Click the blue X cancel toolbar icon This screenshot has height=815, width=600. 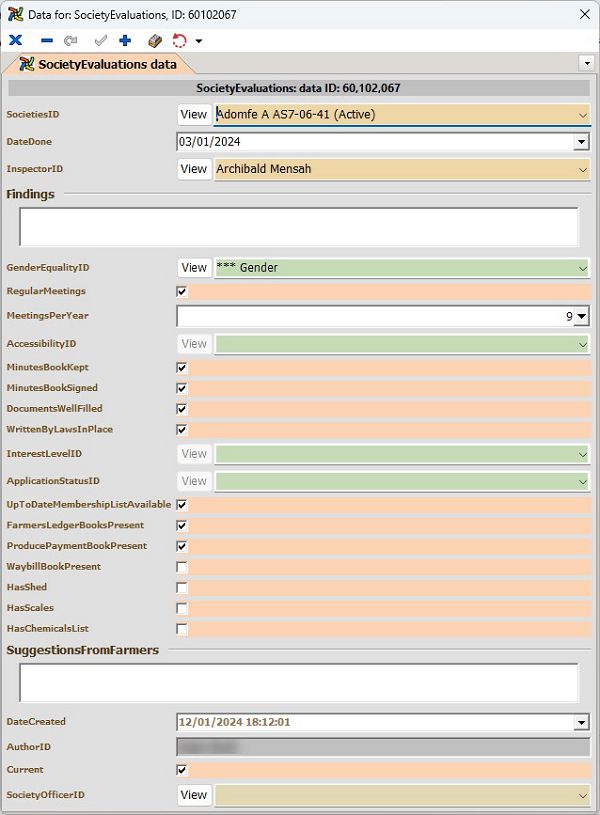click(16, 40)
